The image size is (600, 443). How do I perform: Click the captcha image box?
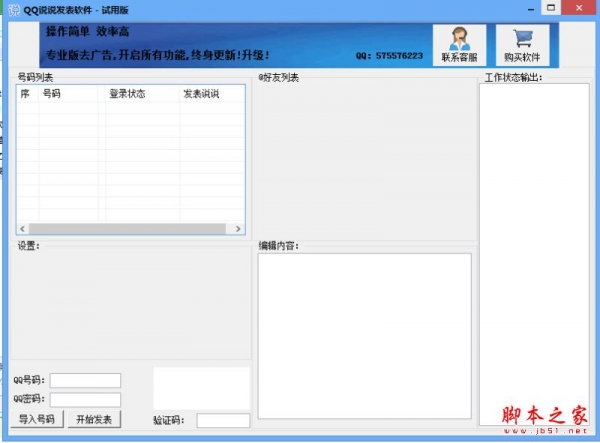coord(202,388)
